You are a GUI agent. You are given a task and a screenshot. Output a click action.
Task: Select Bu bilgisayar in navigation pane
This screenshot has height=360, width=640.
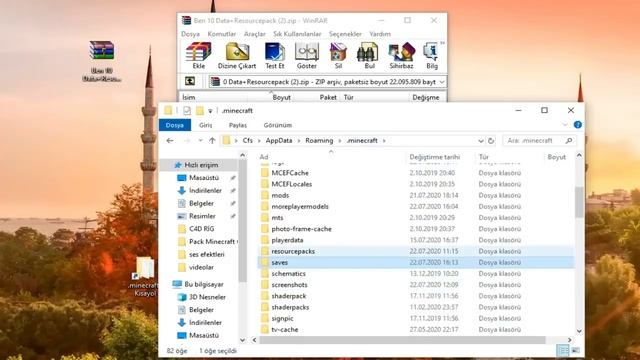coord(204,284)
